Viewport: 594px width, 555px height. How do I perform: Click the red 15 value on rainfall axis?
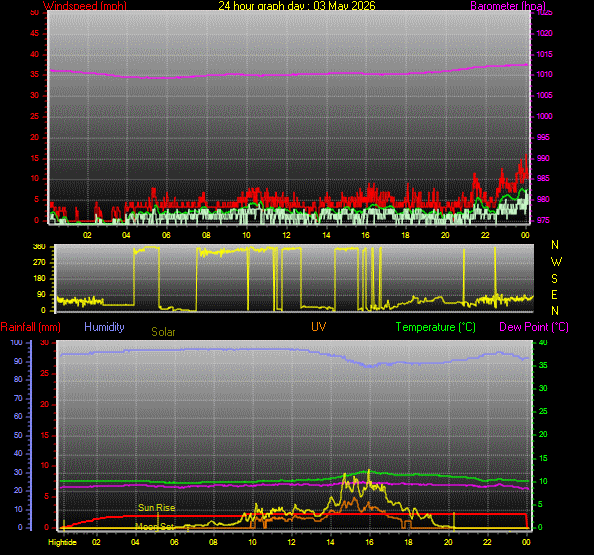point(45,435)
